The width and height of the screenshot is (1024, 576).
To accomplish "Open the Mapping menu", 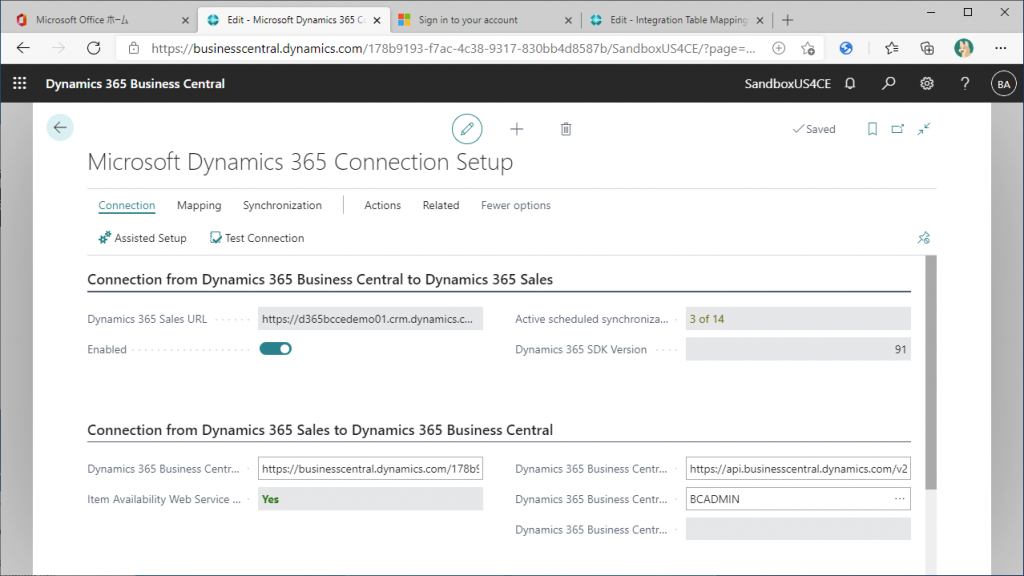I will coord(199,205).
